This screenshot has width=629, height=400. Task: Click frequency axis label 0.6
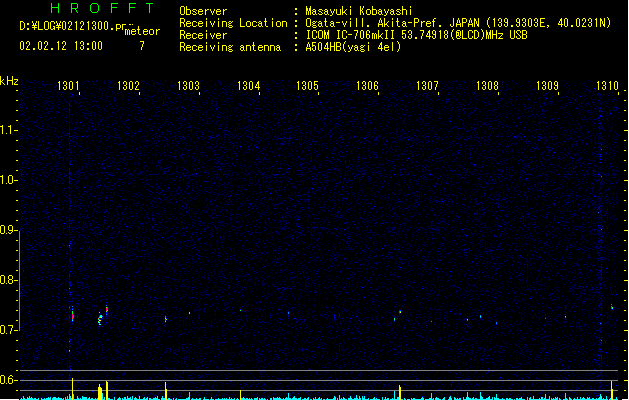[x=8, y=380]
